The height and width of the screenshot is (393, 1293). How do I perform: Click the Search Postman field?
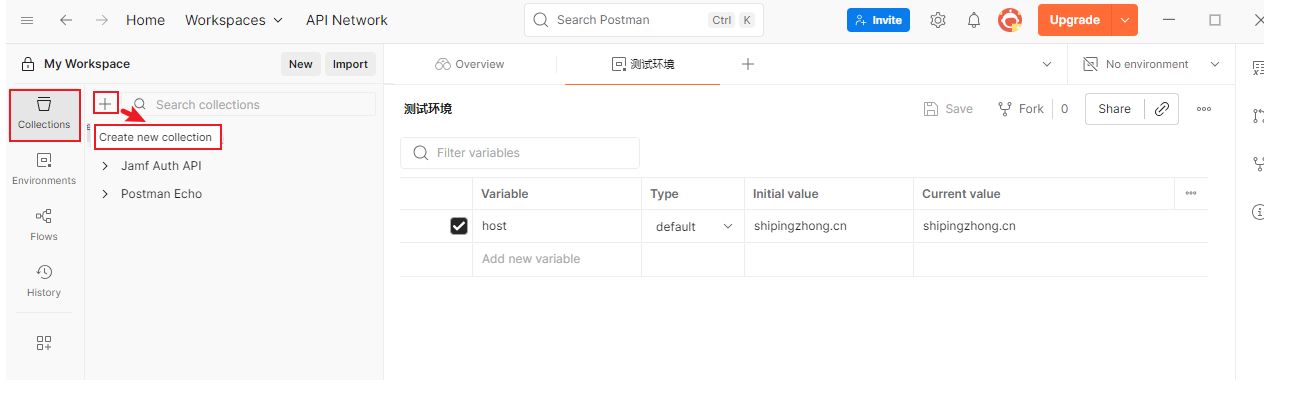[x=644, y=20]
